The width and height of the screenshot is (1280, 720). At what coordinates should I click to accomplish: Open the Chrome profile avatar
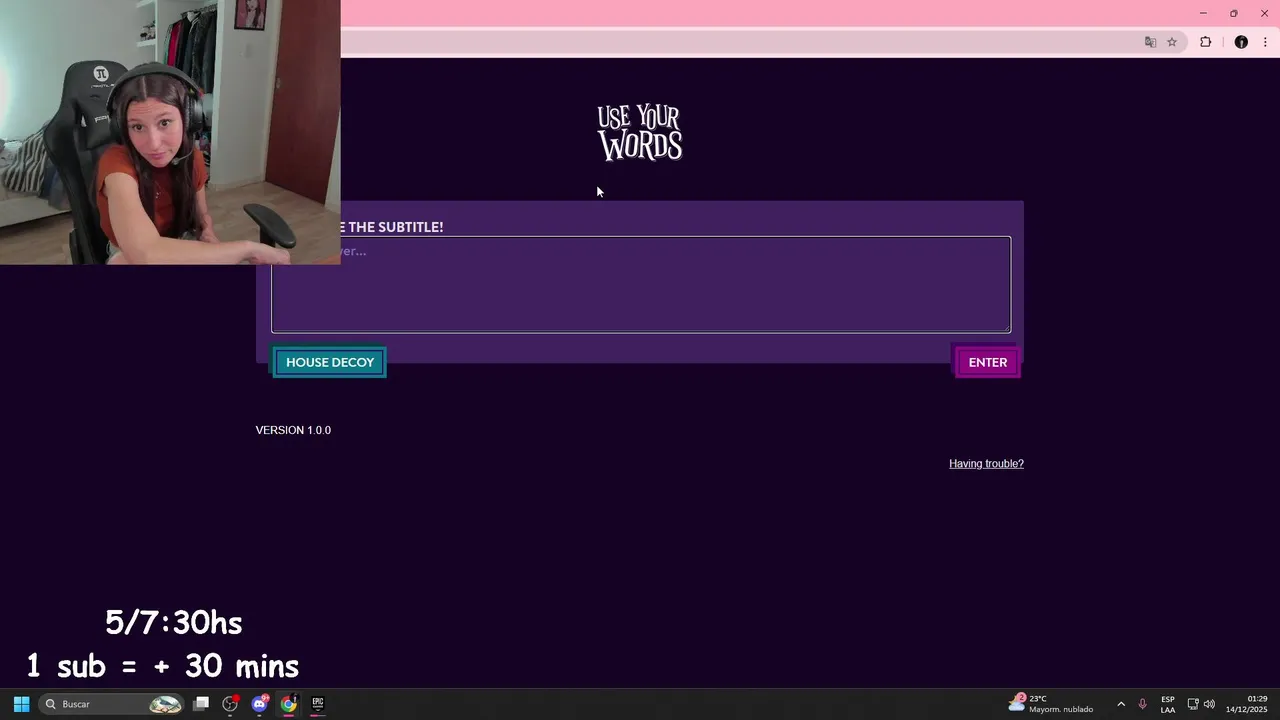point(1241,42)
